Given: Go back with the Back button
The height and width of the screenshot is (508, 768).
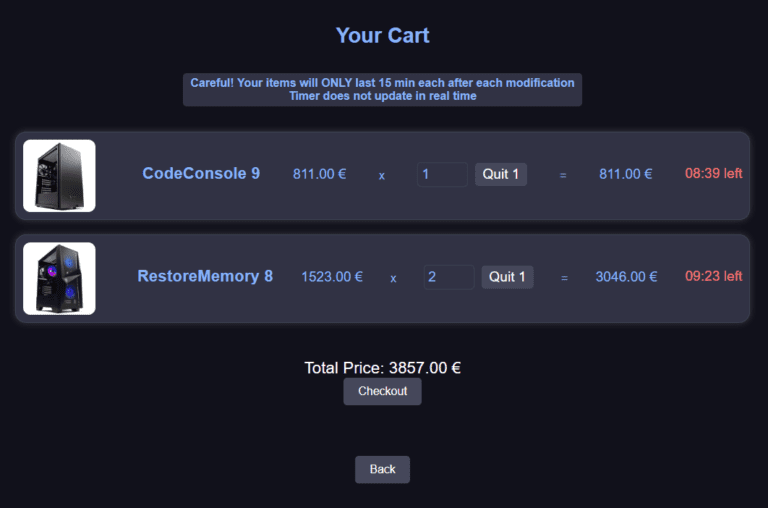Looking at the screenshot, I should point(382,469).
